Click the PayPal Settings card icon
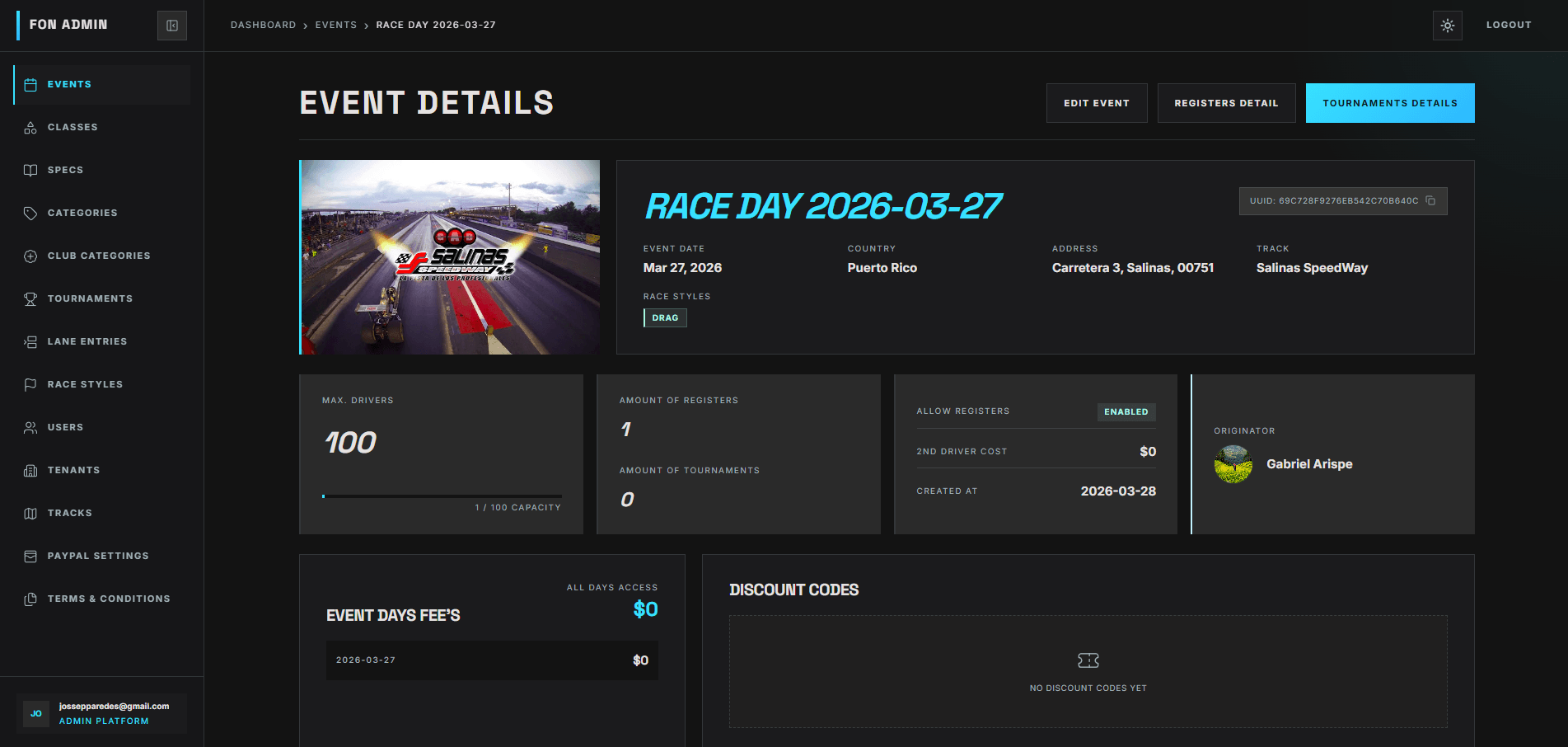The width and height of the screenshot is (1568, 747). coord(30,557)
